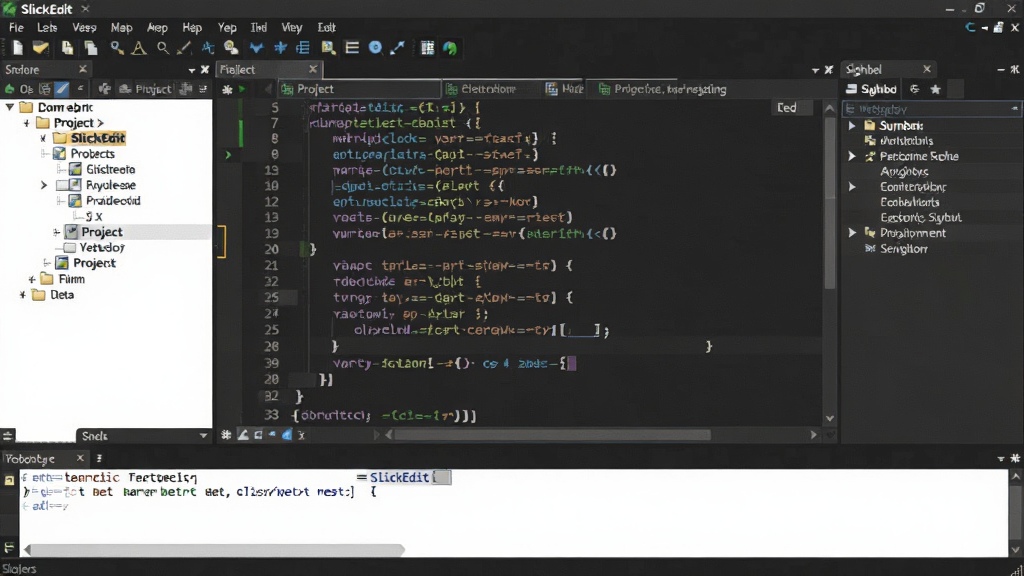The height and width of the screenshot is (576, 1024).
Task: Expand the Petcome Sohe symbol node
Action: click(852, 156)
